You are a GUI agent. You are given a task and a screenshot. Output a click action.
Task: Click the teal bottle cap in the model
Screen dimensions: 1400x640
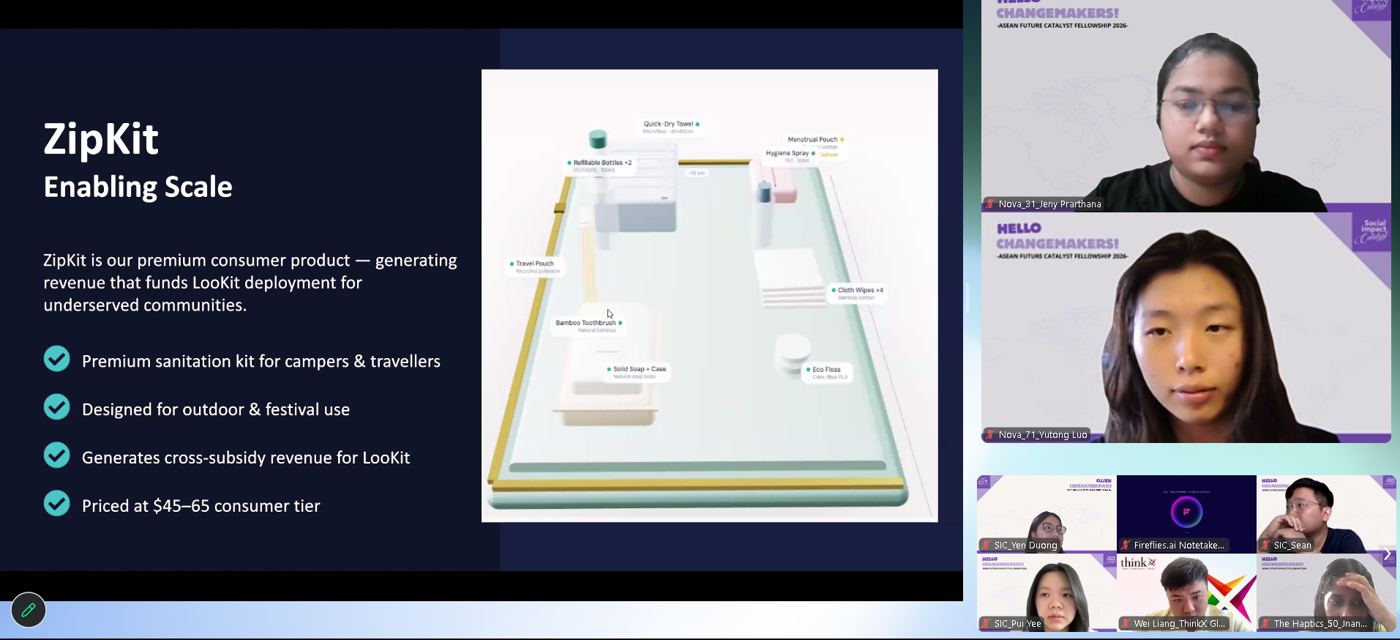point(598,139)
